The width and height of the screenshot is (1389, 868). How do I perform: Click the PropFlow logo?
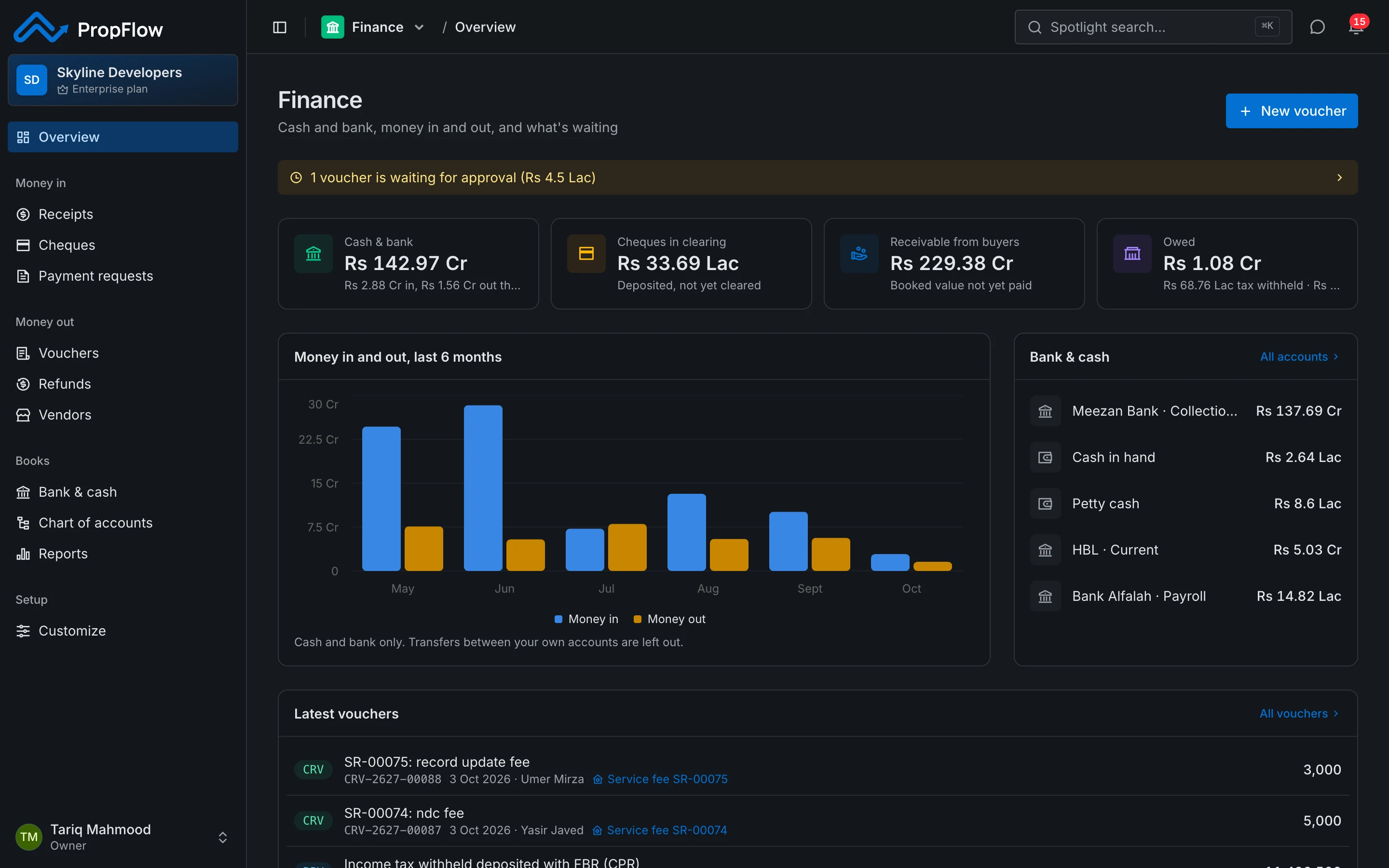tap(88, 27)
